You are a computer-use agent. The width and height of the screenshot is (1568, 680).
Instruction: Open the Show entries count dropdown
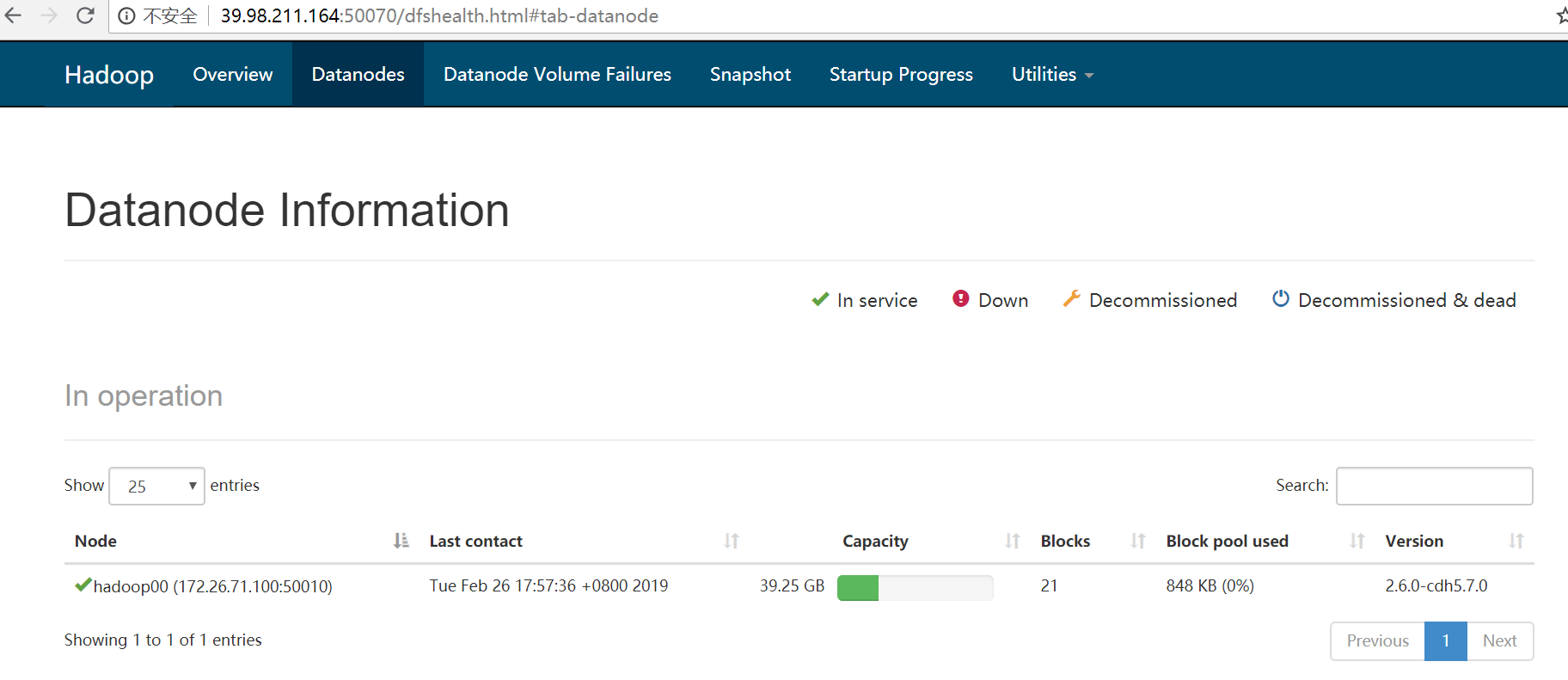[x=156, y=486]
